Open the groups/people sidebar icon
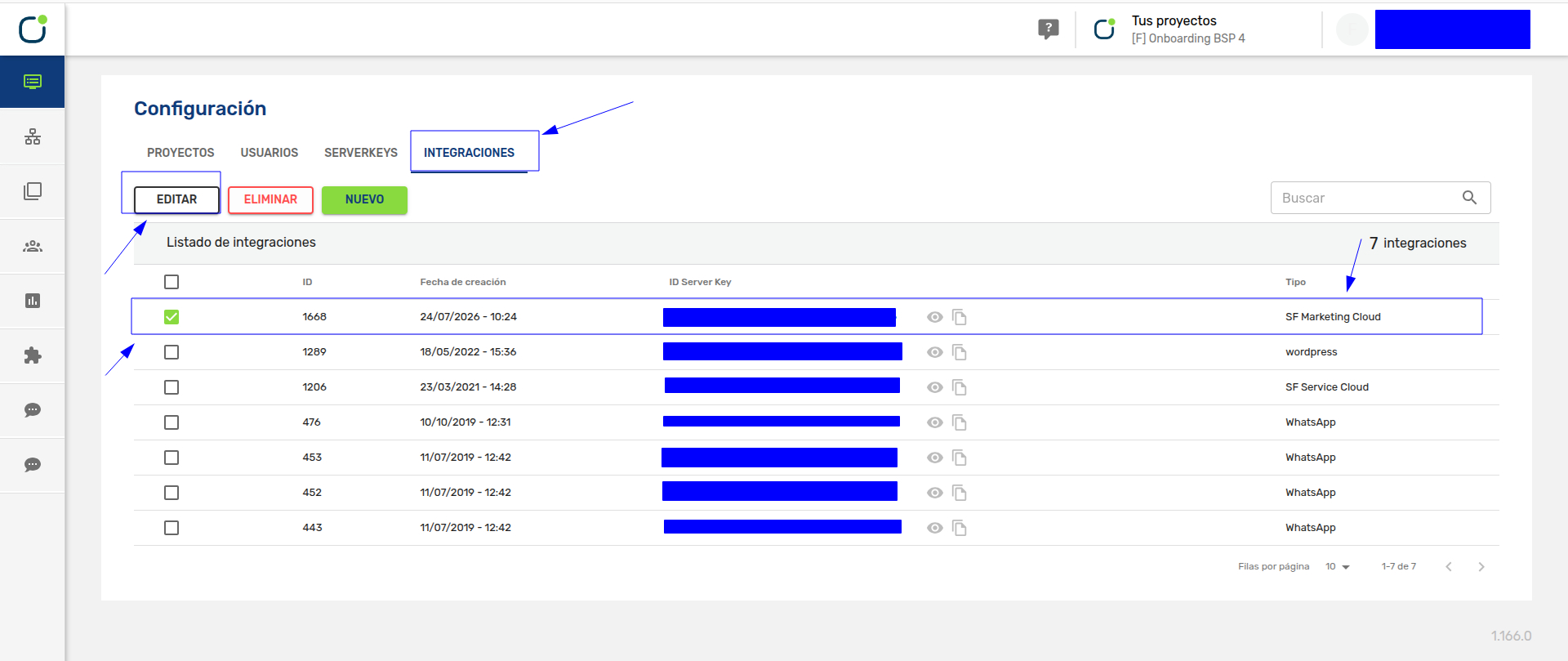This screenshot has width=1568, height=661. [x=33, y=246]
